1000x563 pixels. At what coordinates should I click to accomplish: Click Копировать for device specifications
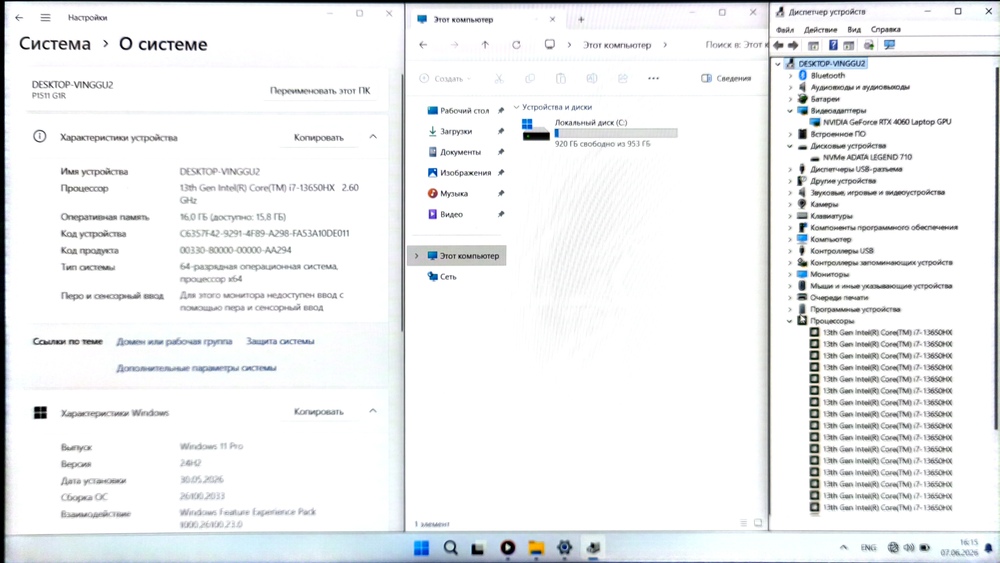point(318,137)
